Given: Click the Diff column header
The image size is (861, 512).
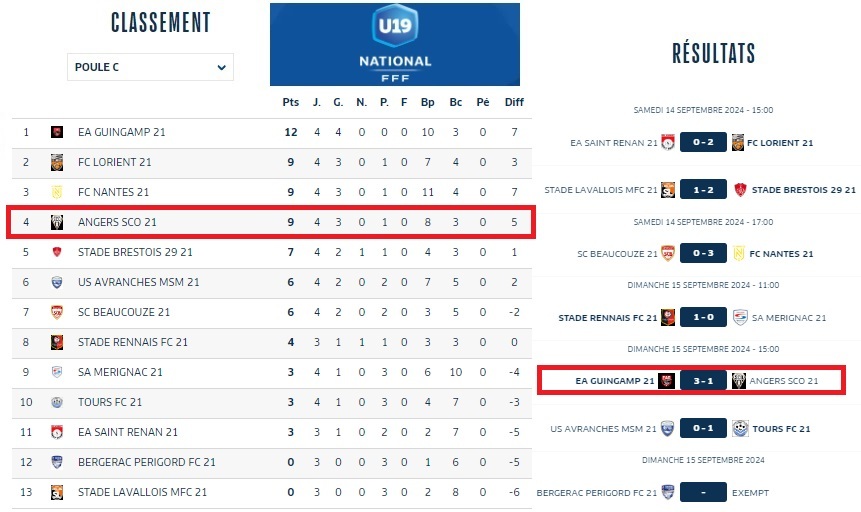Looking at the screenshot, I should click(x=514, y=102).
